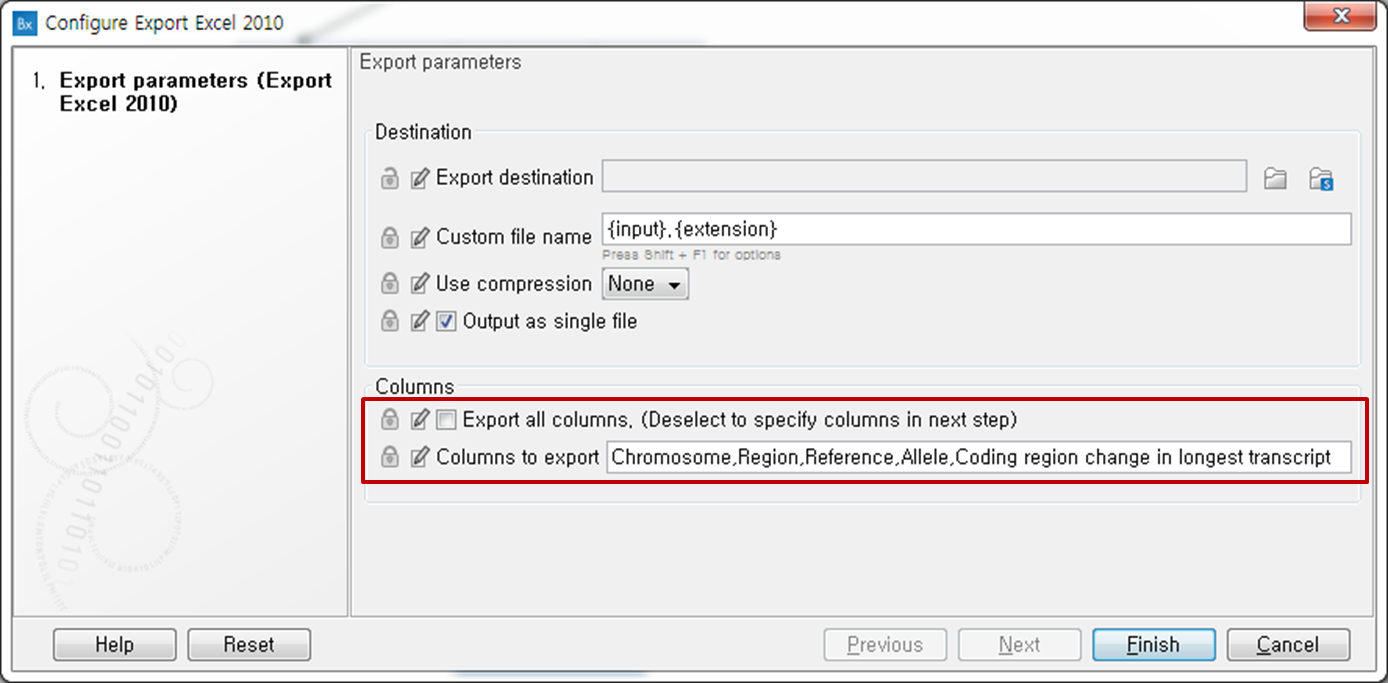Viewport: 1388px width, 683px height.
Task: Click the edit pencil icon beside Export destination
Action: click(420, 179)
